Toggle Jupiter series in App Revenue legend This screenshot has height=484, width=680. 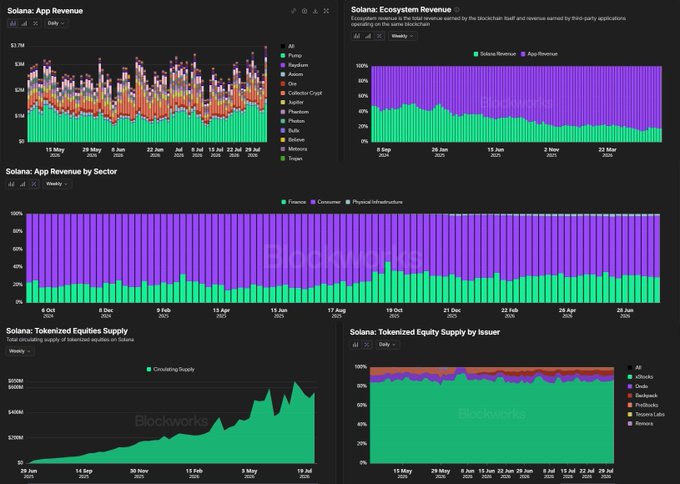[x=292, y=102]
